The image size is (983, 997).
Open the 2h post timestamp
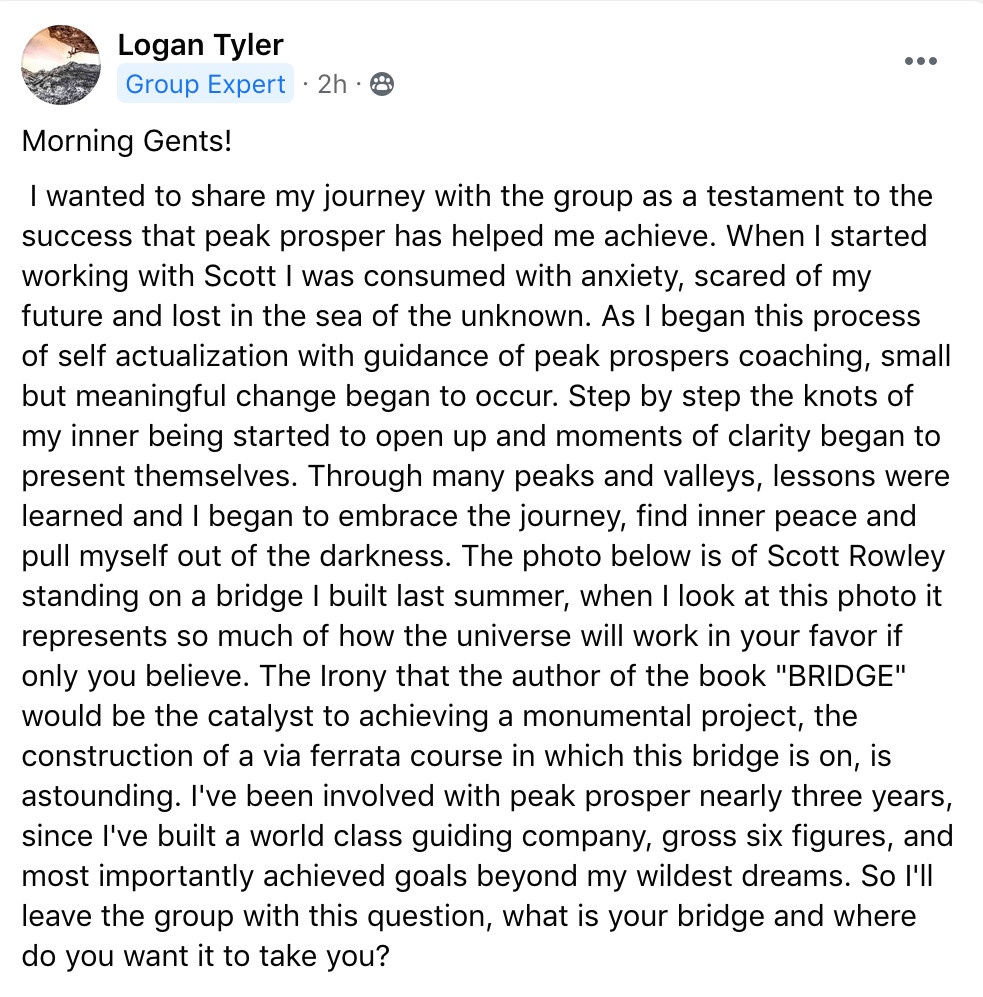(331, 85)
